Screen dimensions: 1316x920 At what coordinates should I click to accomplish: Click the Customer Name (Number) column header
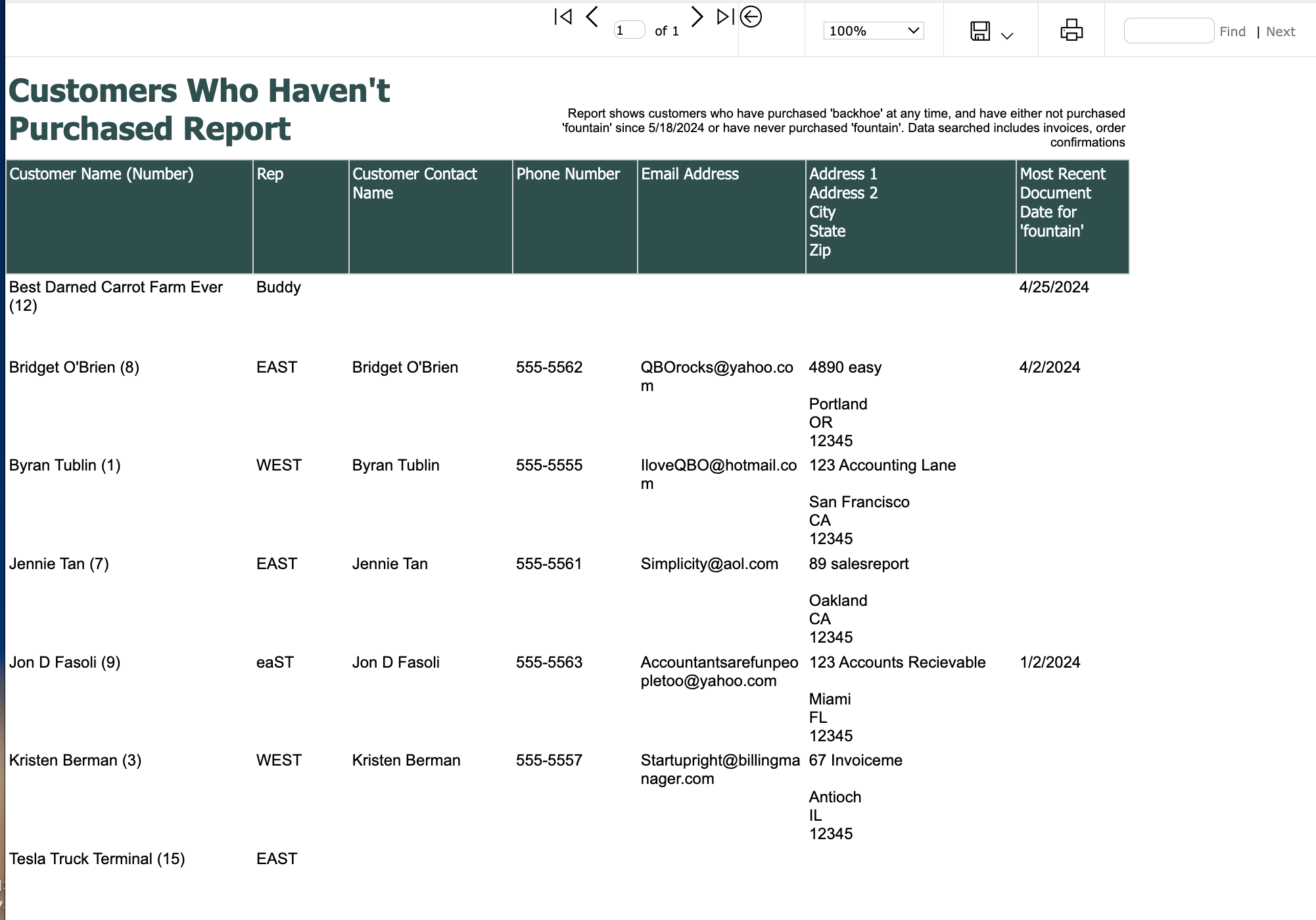(x=101, y=174)
